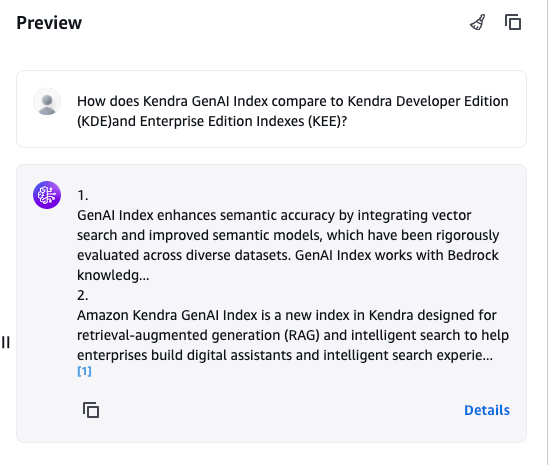Open the Details link of the response

coord(486,410)
